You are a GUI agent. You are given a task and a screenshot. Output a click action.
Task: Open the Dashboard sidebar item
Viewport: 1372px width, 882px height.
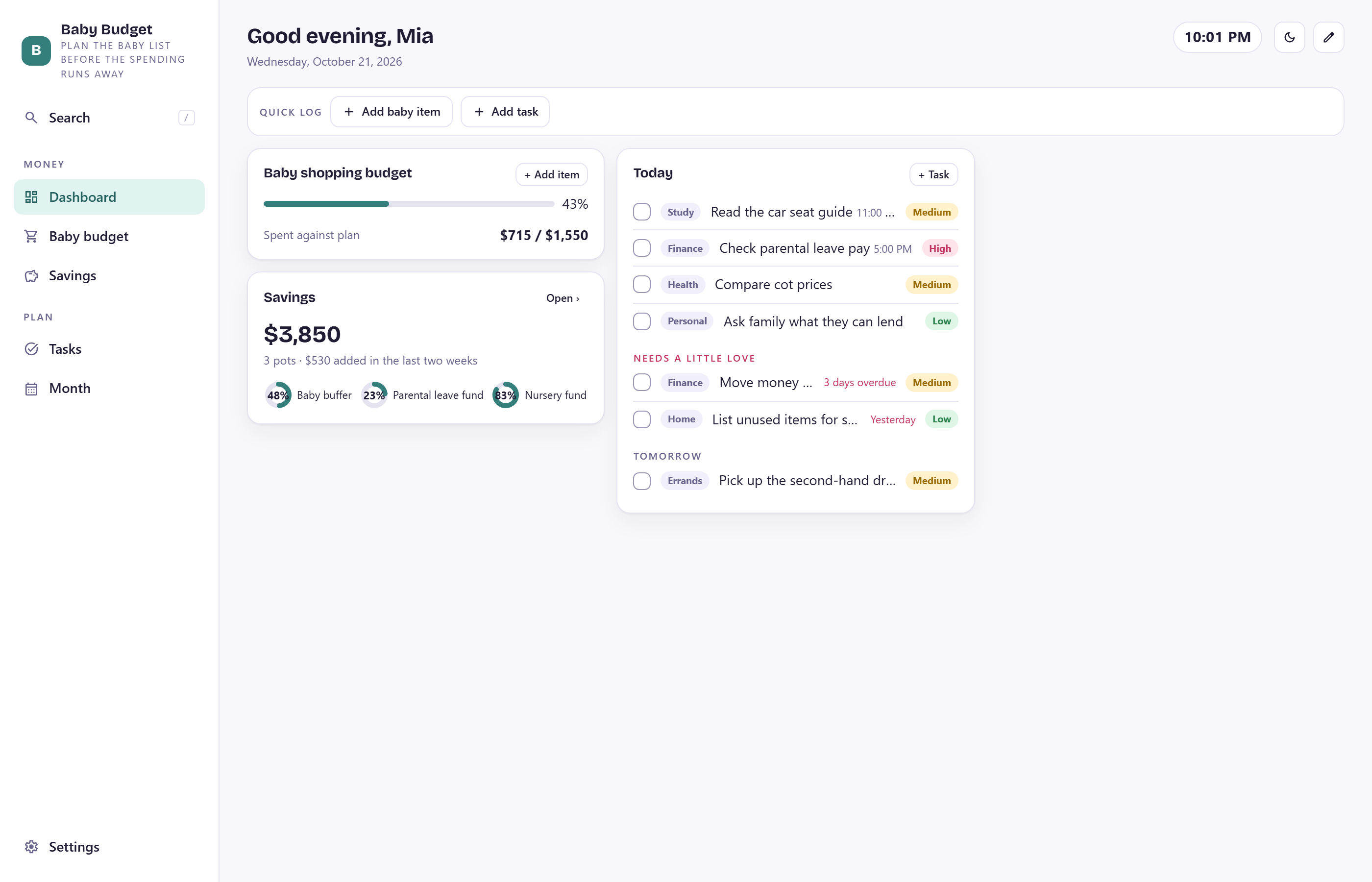(x=109, y=197)
